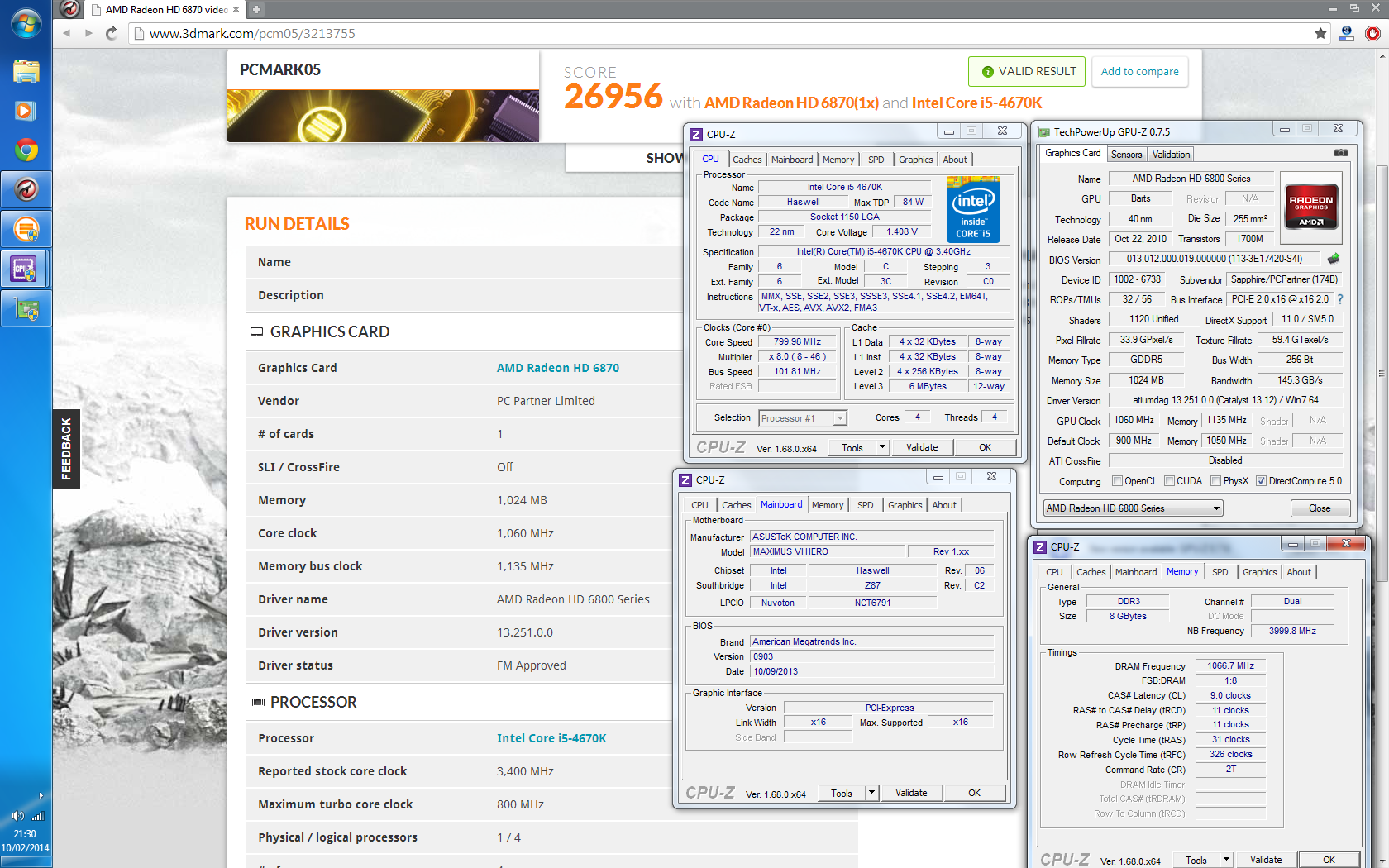Open About tab in the CPU-Z Memory window
The height and width of the screenshot is (868, 1389).
1299,572
